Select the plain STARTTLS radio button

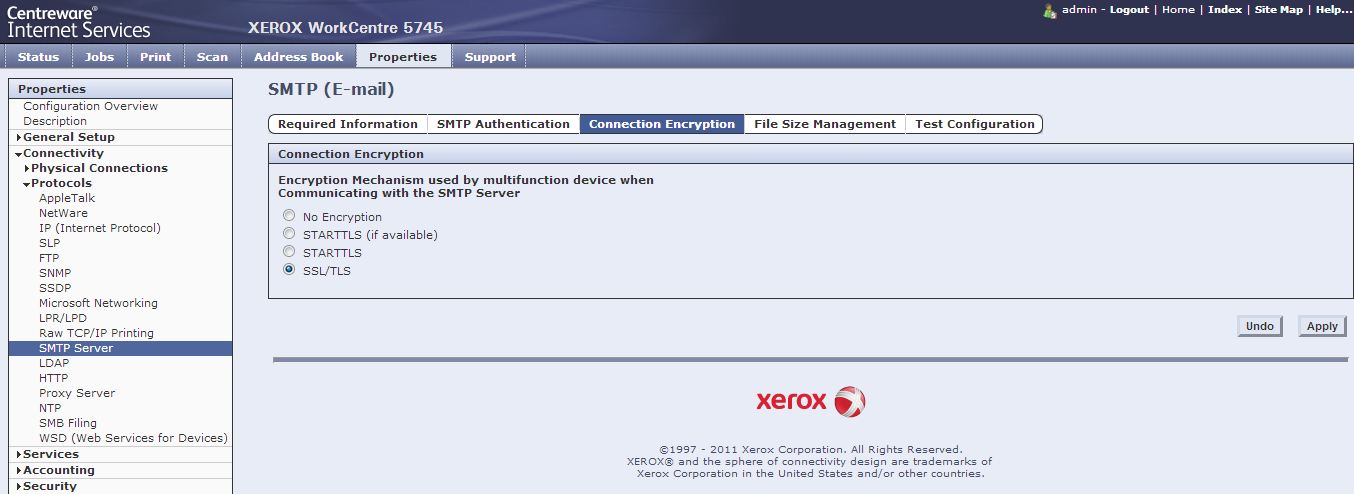point(289,252)
